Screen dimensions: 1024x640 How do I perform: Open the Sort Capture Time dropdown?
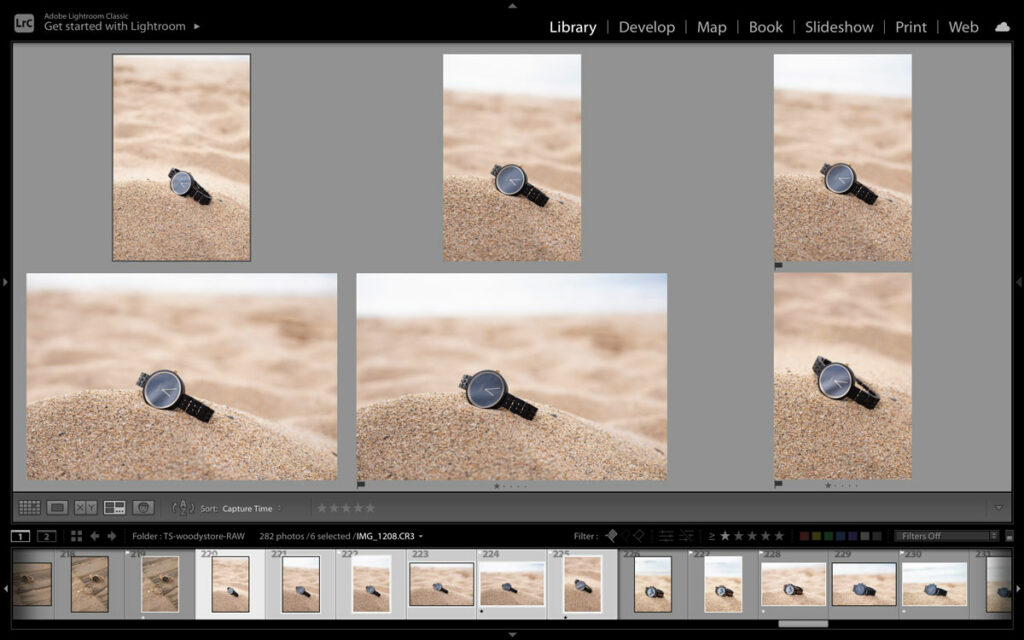tap(250, 508)
